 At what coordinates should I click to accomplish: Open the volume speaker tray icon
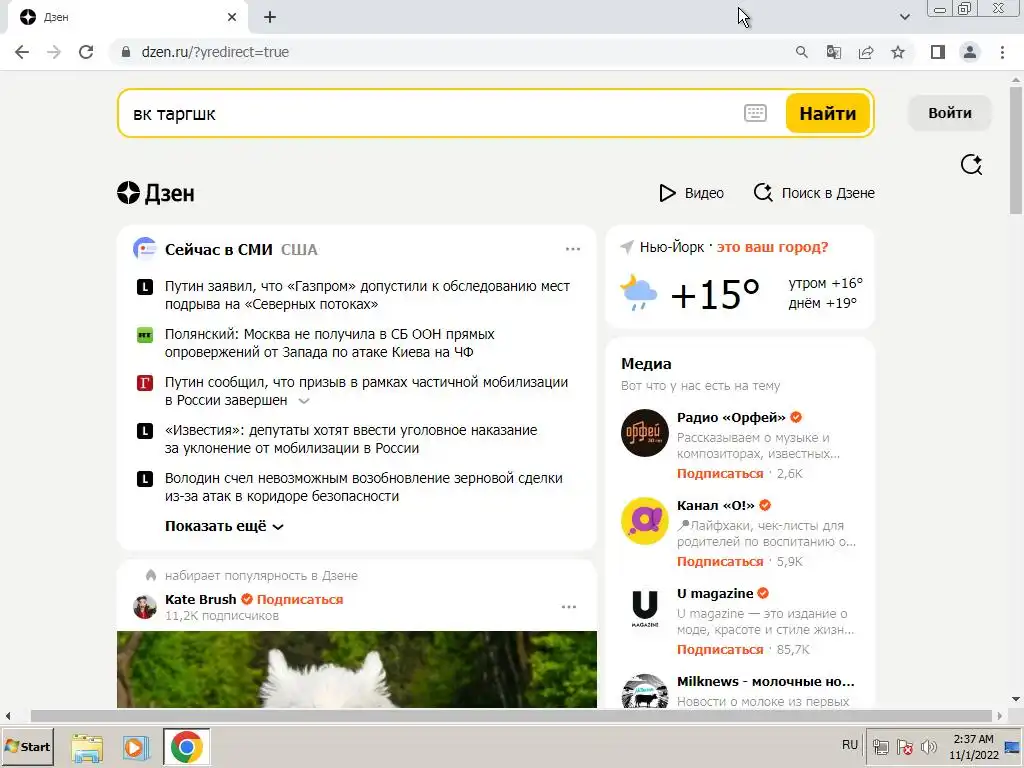[x=928, y=747]
